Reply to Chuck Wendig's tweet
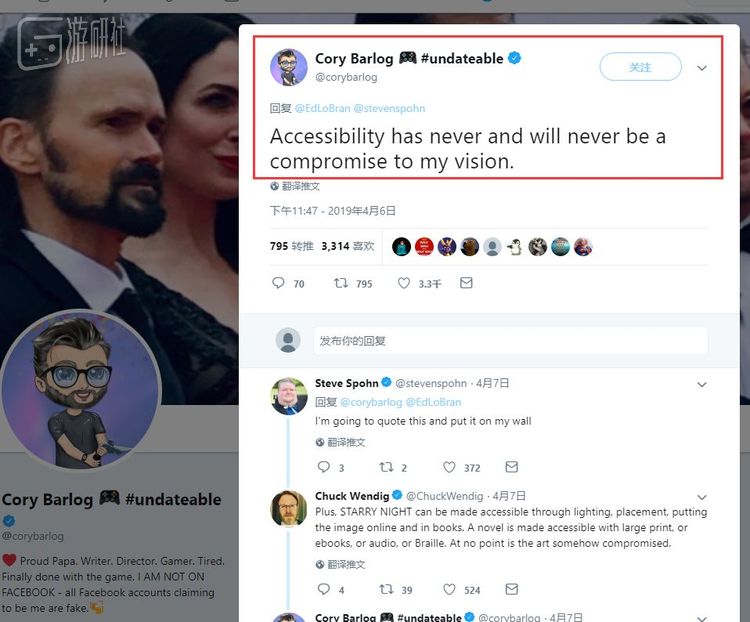The height and width of the screenshot is (622, 750). (323, 590)
